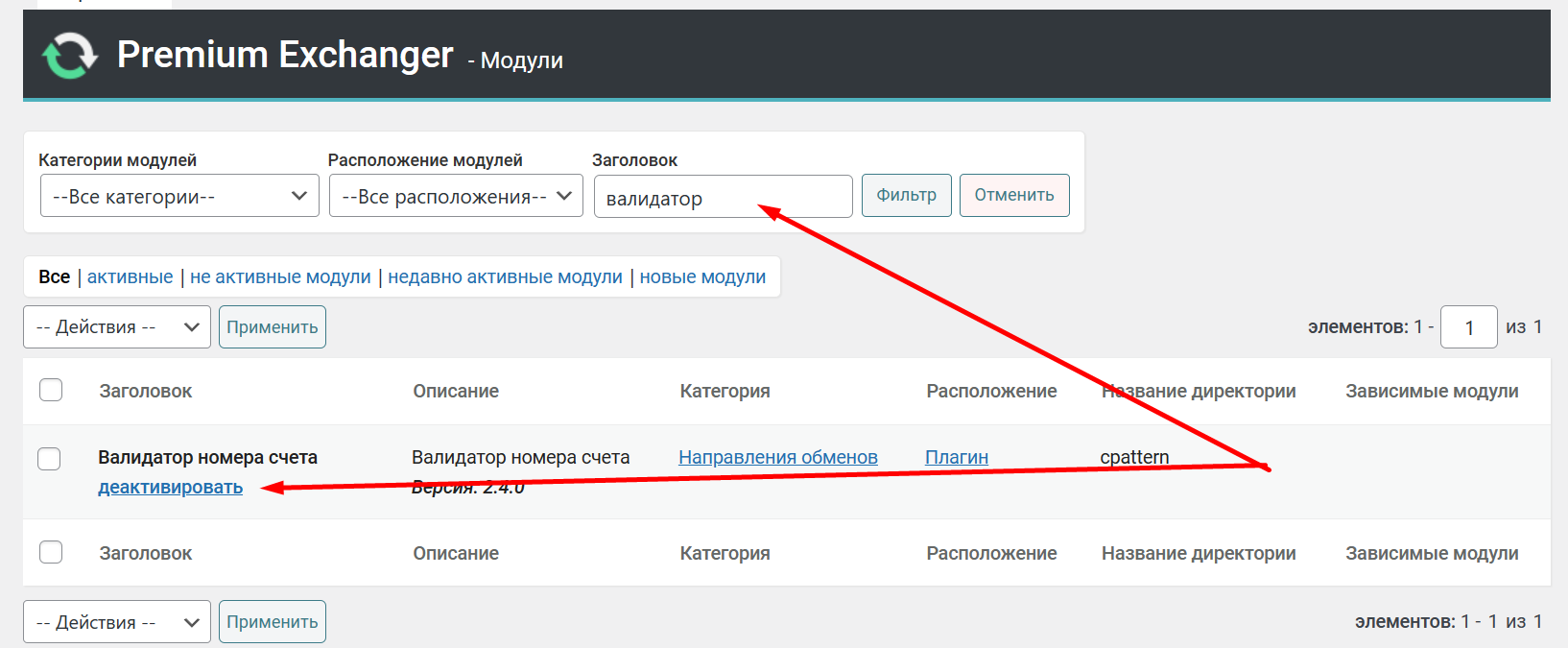The image size is (1568, 648).
Task: Check the Валидатор номера счета row checkbox
Action: pyautogui.click(x=49, y=459)
